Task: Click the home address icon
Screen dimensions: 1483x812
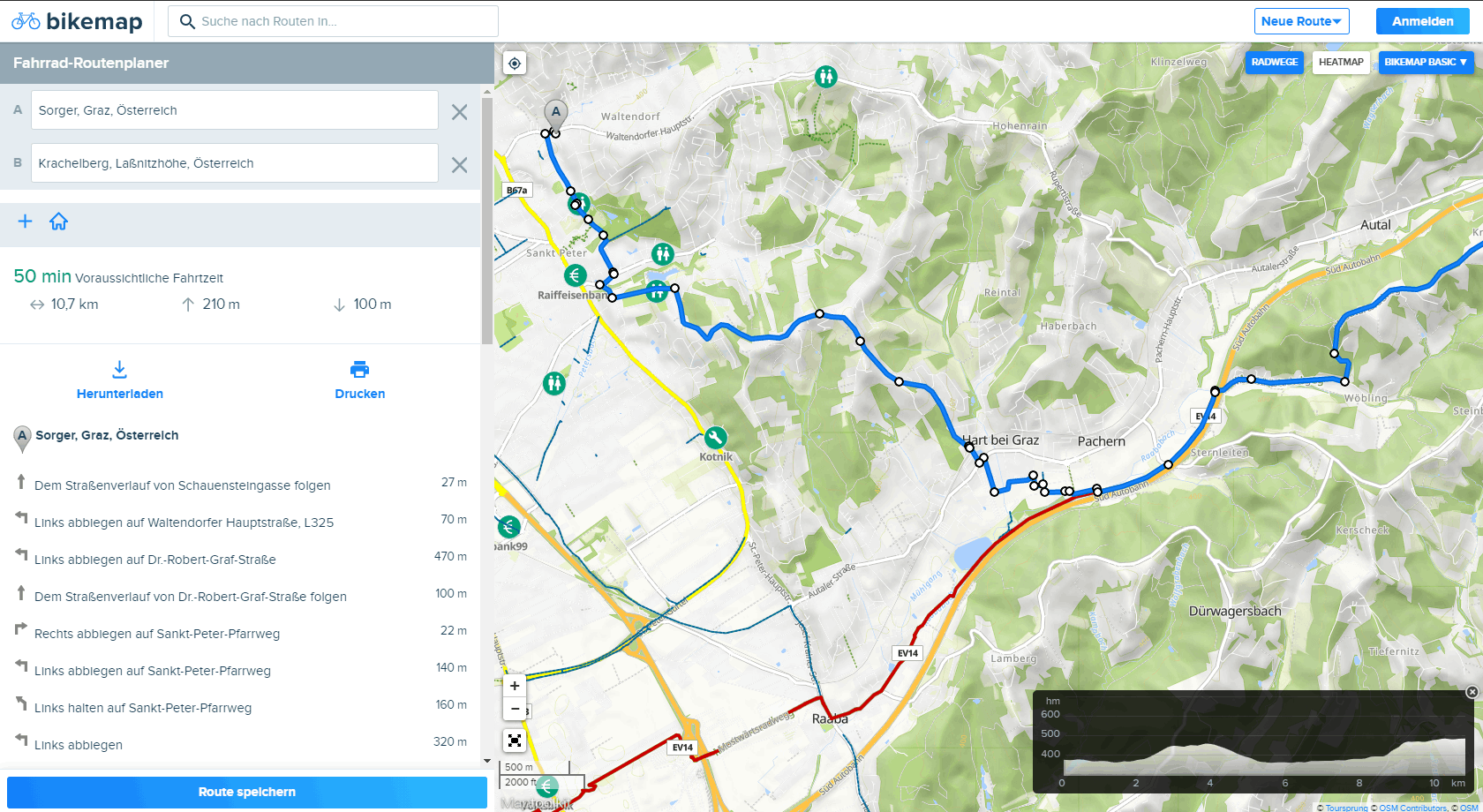Action: (59, 222)
